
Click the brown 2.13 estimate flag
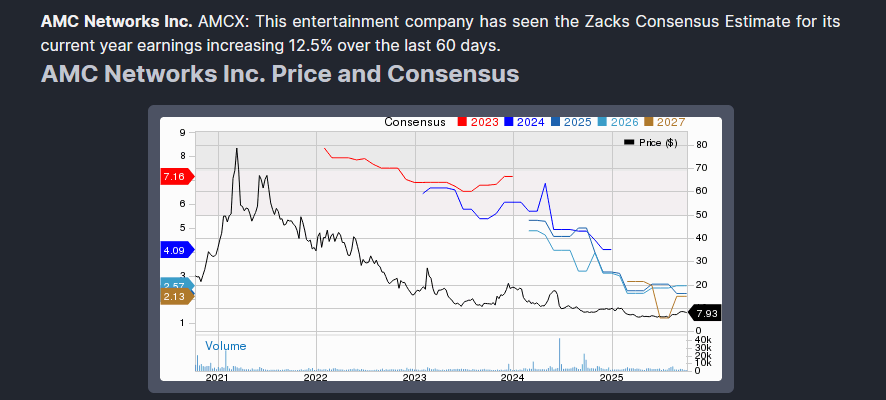coord(174,296)
